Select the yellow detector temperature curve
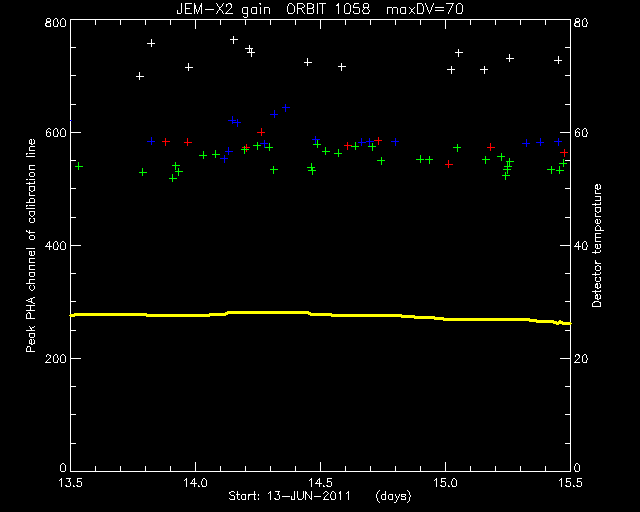The image size is (640, 512). [x=321, y=316]
